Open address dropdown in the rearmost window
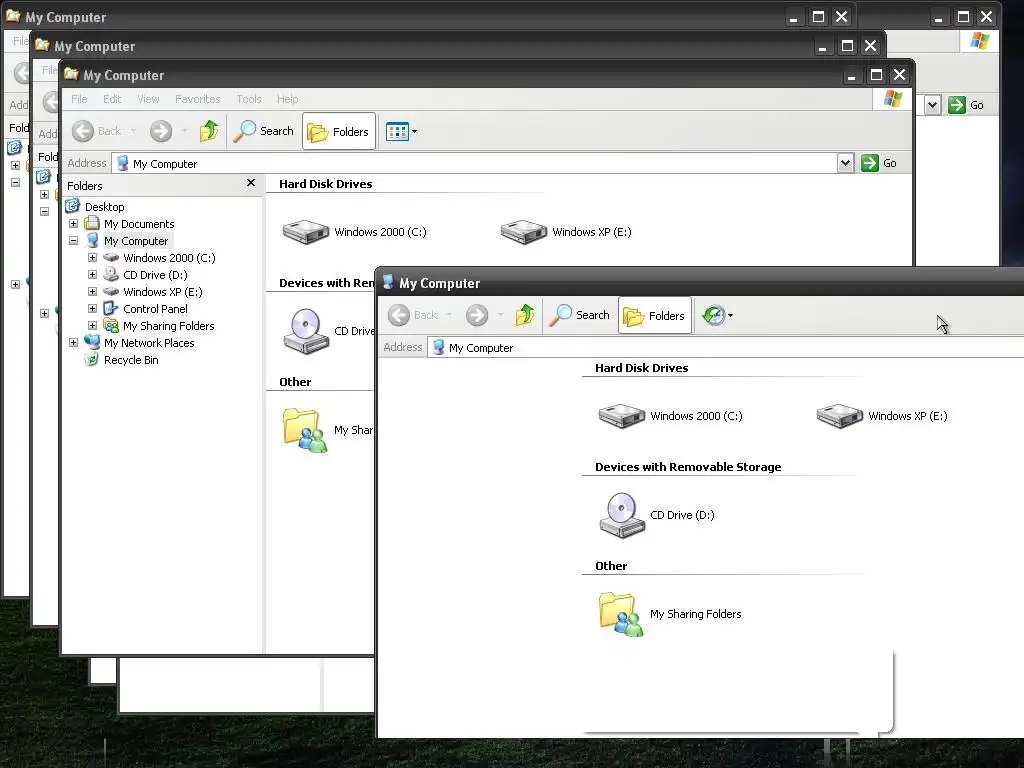 point(933,104)
